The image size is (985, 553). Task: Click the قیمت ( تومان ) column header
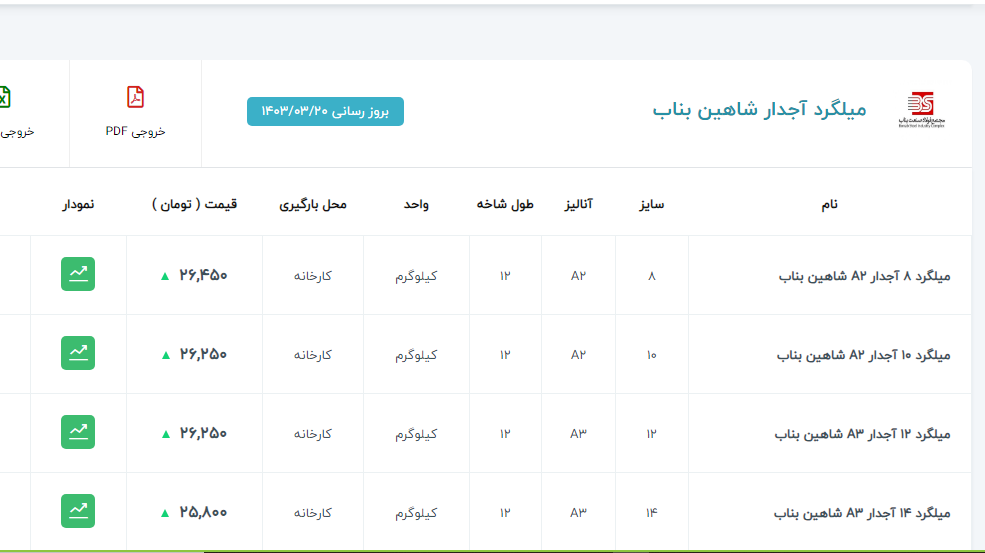[x=195, y=204]
